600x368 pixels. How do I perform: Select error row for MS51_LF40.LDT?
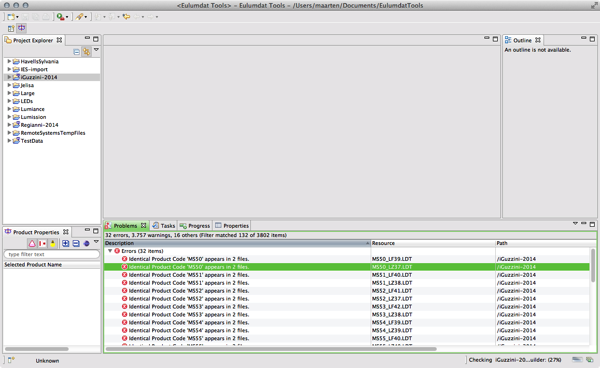[347, 275]
